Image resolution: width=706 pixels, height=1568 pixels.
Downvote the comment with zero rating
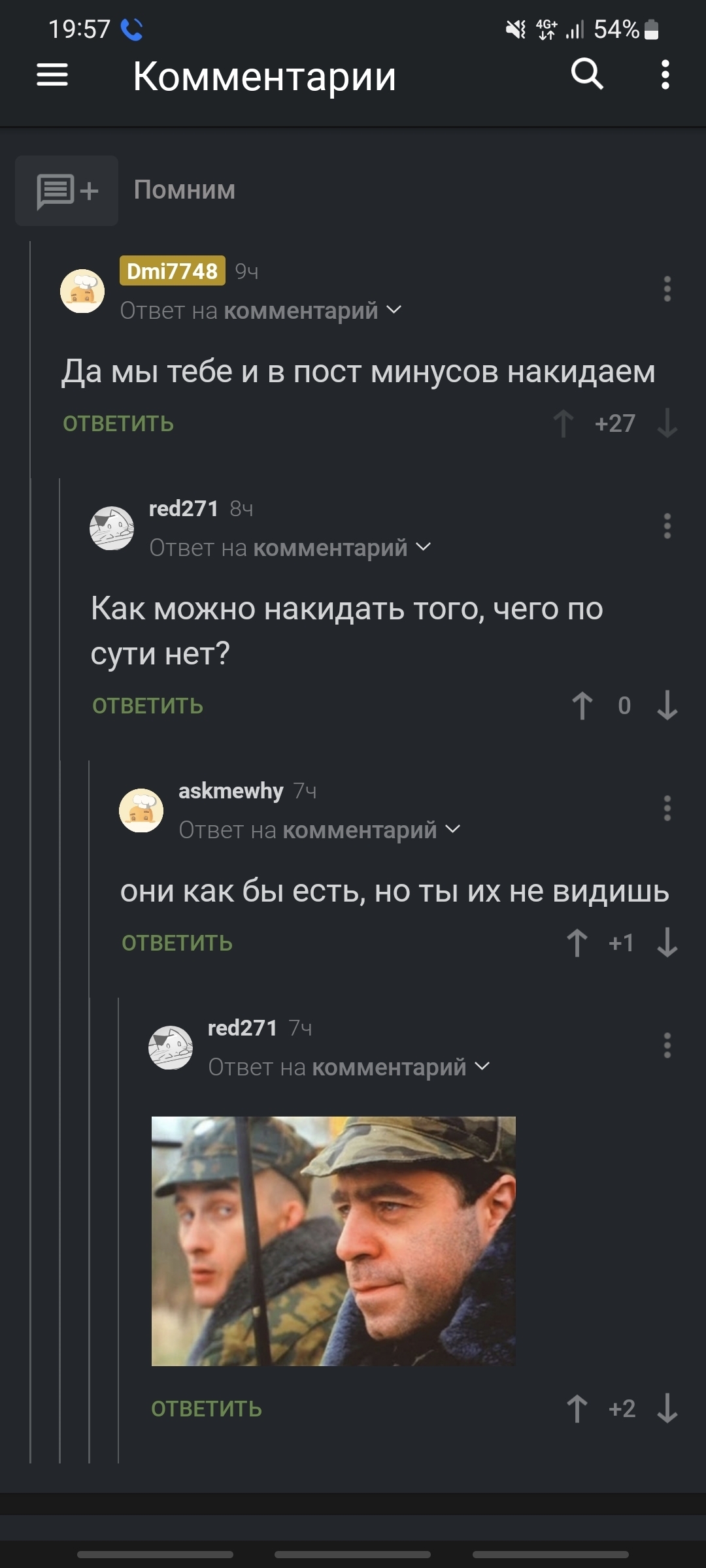coord(667,706)
